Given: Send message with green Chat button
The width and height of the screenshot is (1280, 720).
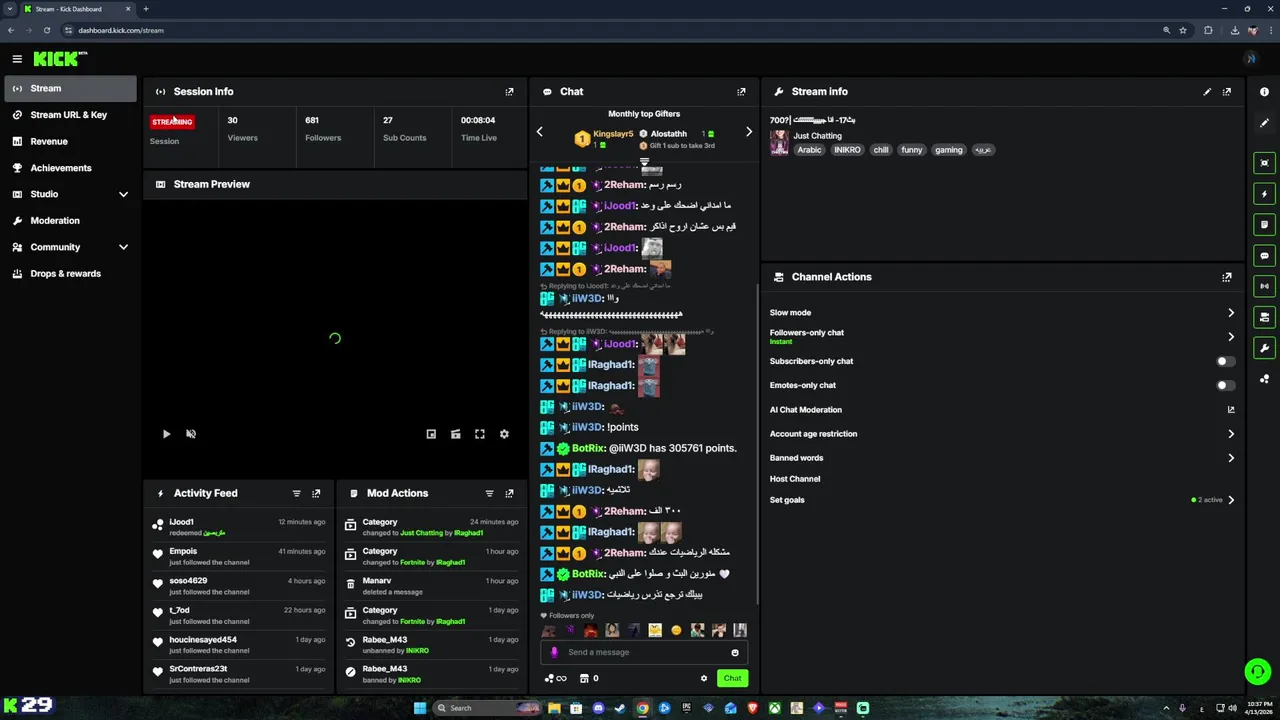Looking at the screenshot, I should 732,678.
